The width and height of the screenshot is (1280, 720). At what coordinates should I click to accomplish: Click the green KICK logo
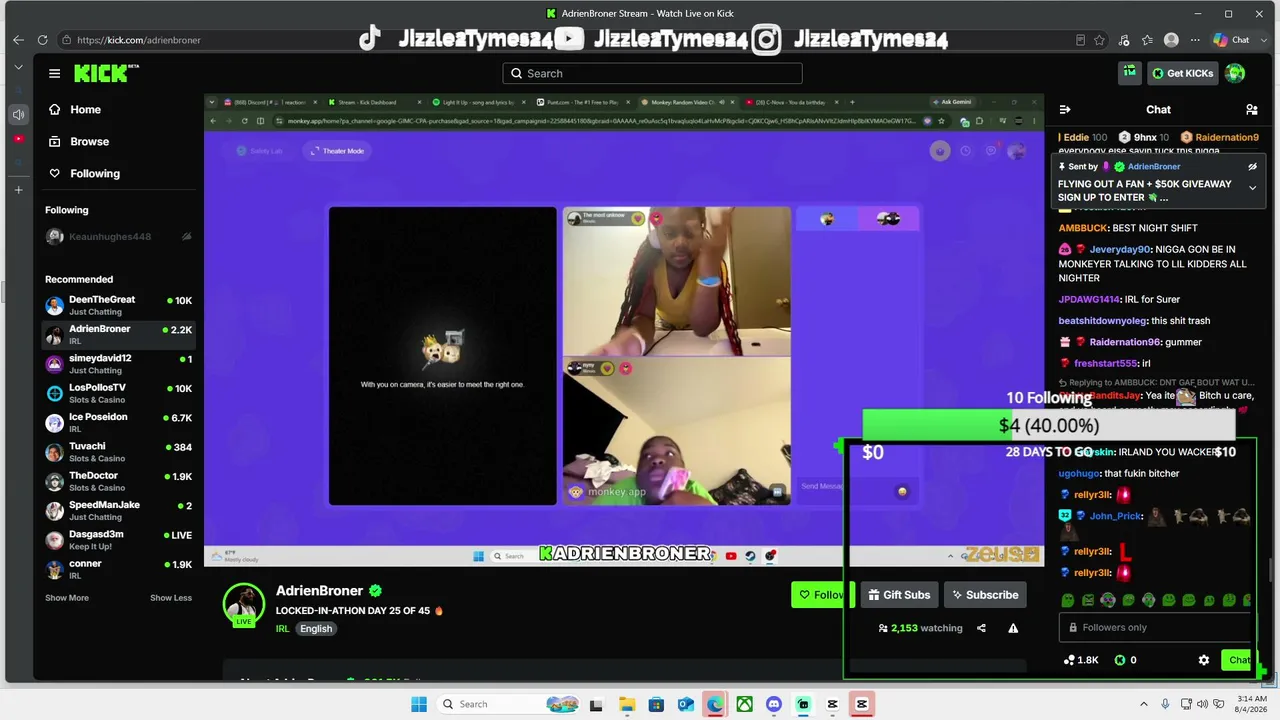[x=101, y=73]
